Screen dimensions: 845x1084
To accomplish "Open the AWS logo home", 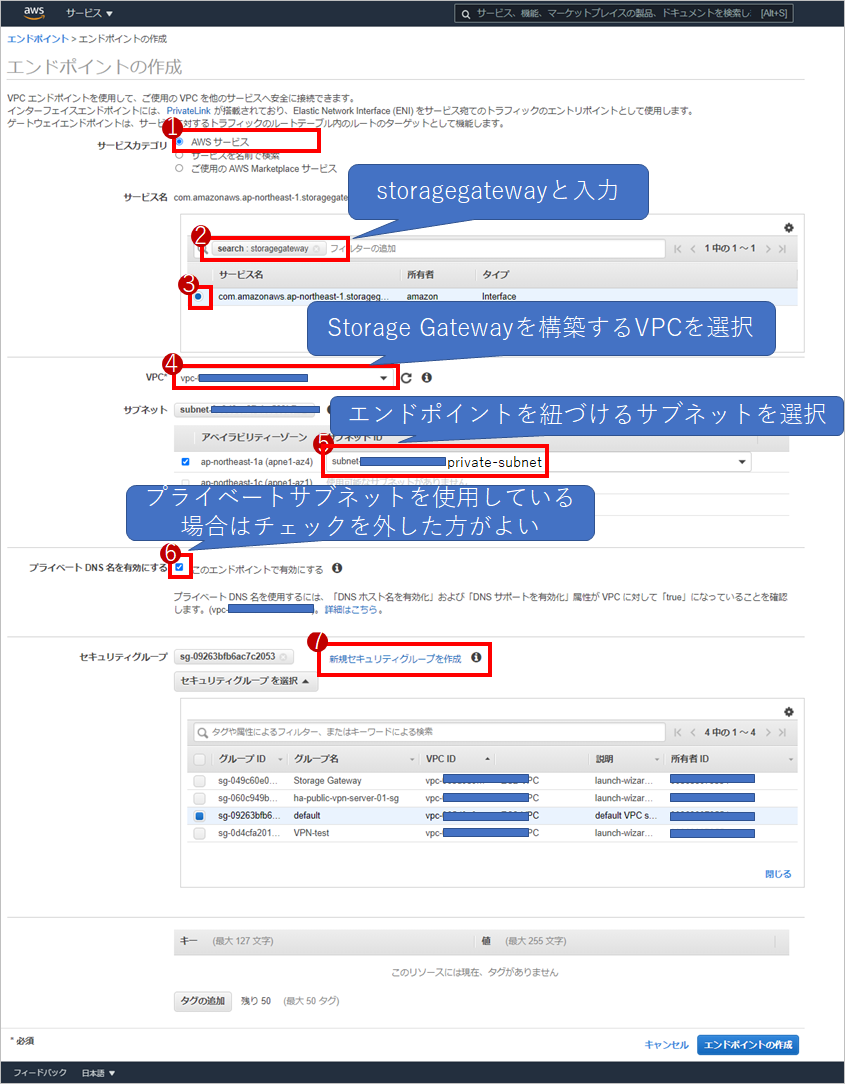I will [x=33, y=12].
